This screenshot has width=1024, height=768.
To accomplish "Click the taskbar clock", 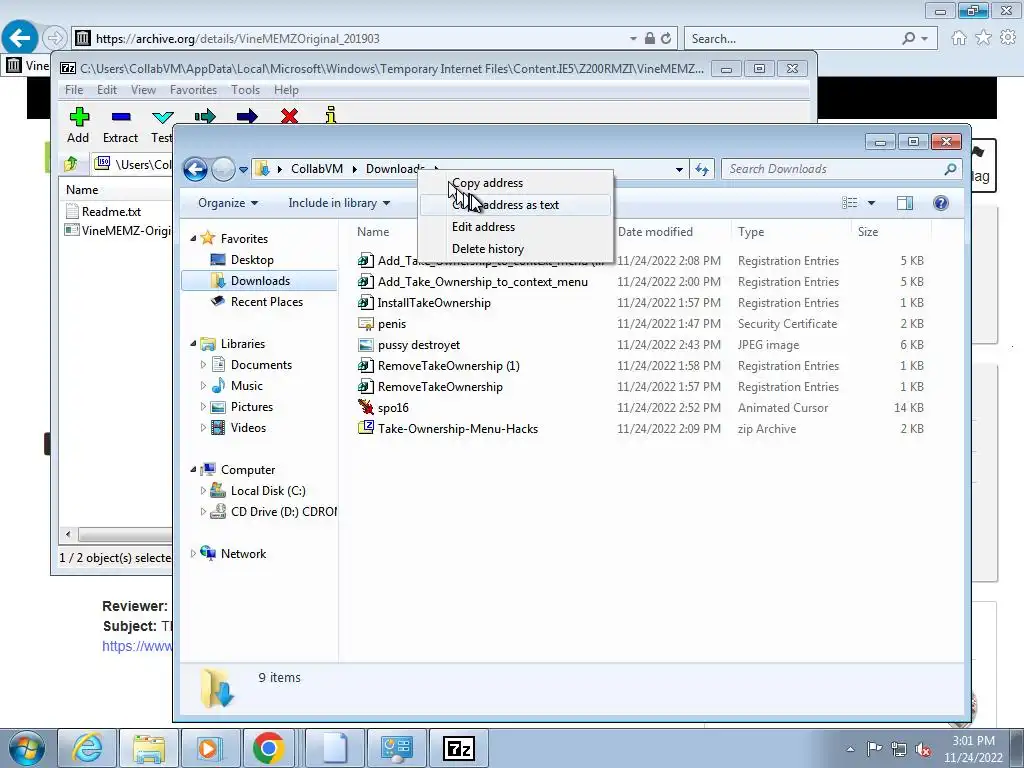I will (x=972, y=749).
